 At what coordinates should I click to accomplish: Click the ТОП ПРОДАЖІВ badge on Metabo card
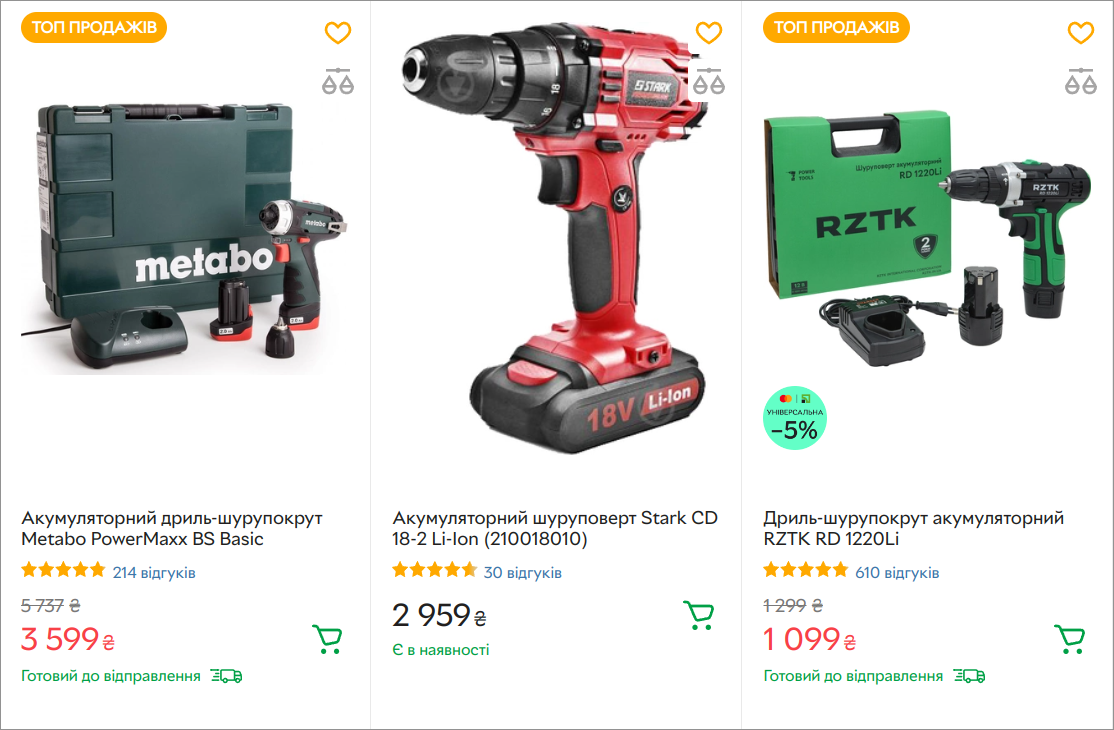(x=94, y=28)
